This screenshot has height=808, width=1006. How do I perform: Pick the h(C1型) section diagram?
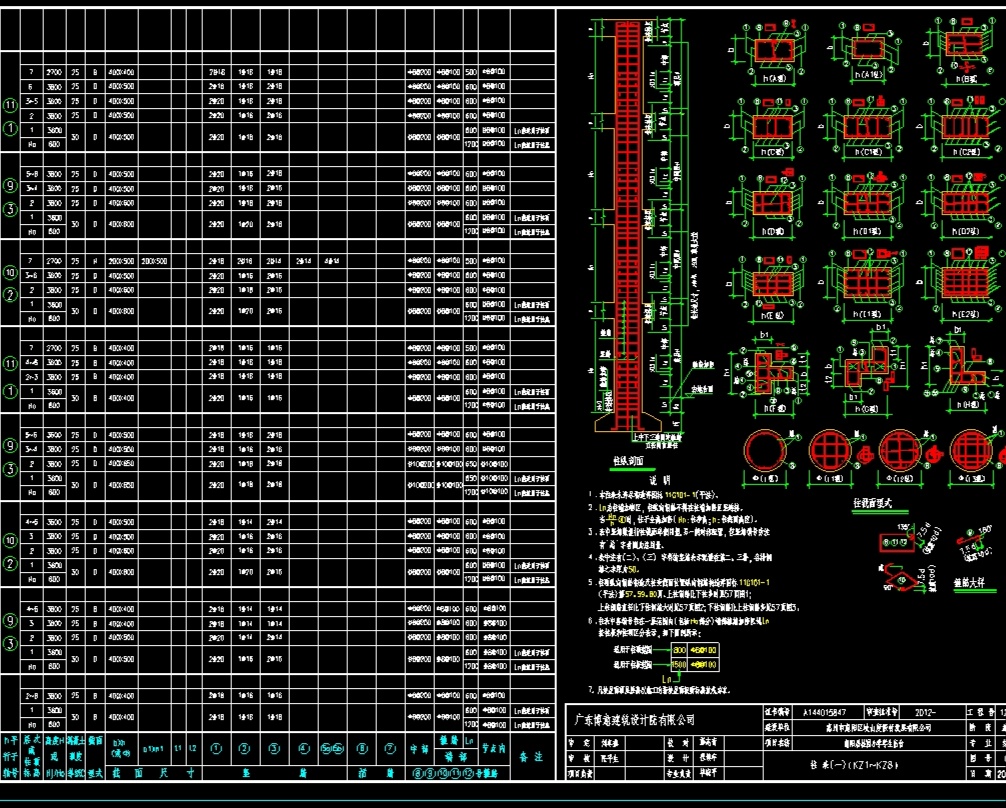pos(866,128)
